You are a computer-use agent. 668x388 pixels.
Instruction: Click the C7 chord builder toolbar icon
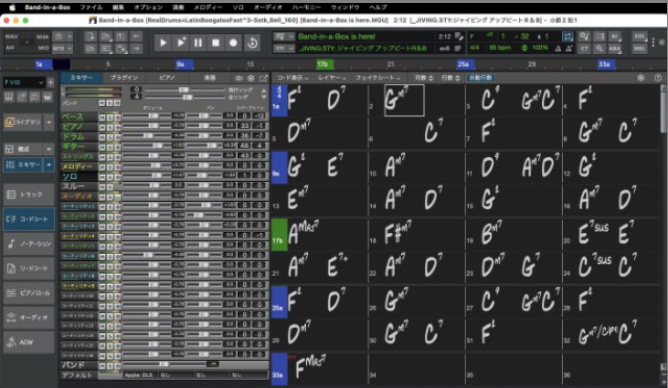[584, 48]
